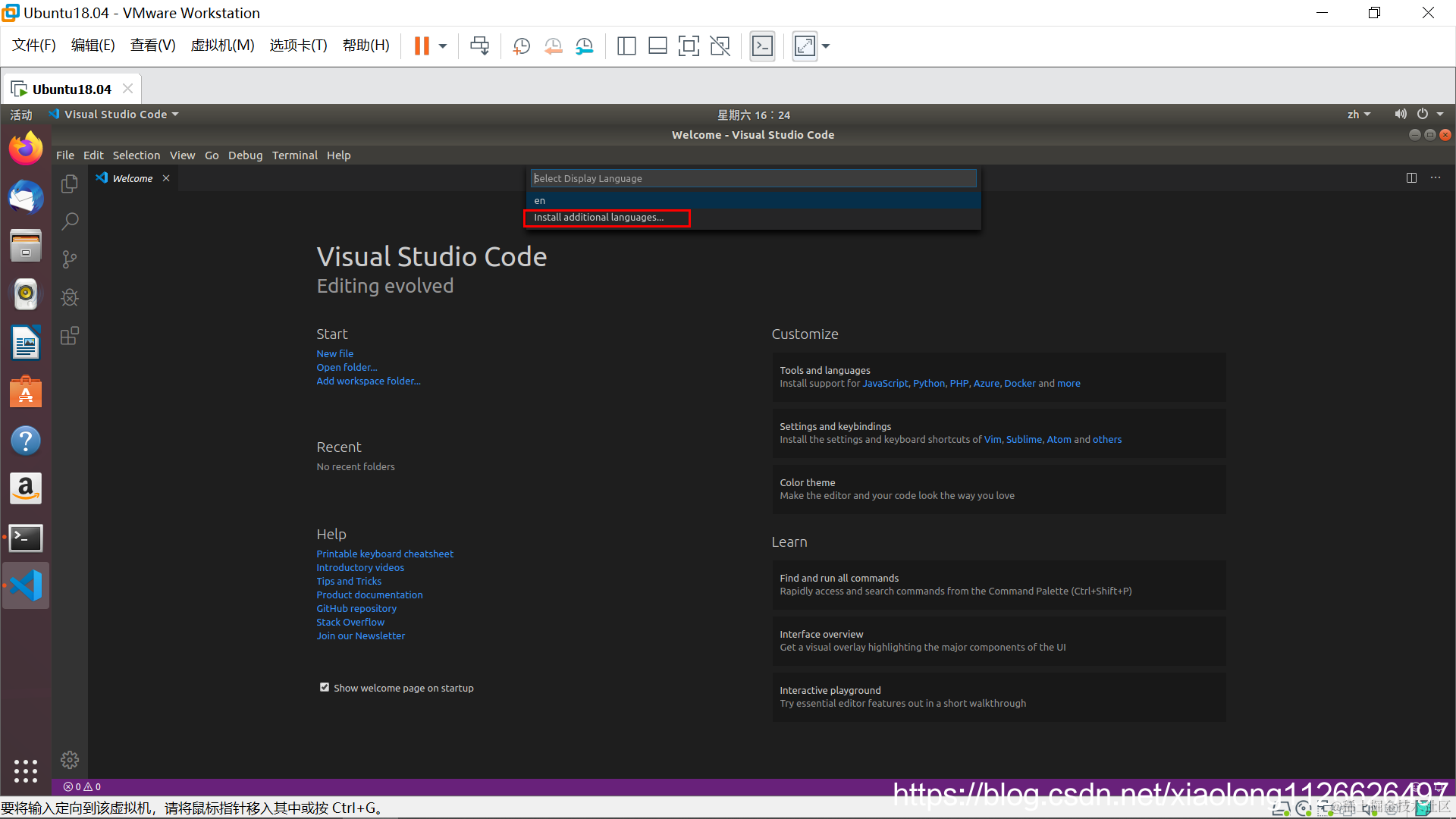Launch Firefox from the Ubuntu dock
The image size is (1456, 819).
pyautogui.click(x=26, y=149)
